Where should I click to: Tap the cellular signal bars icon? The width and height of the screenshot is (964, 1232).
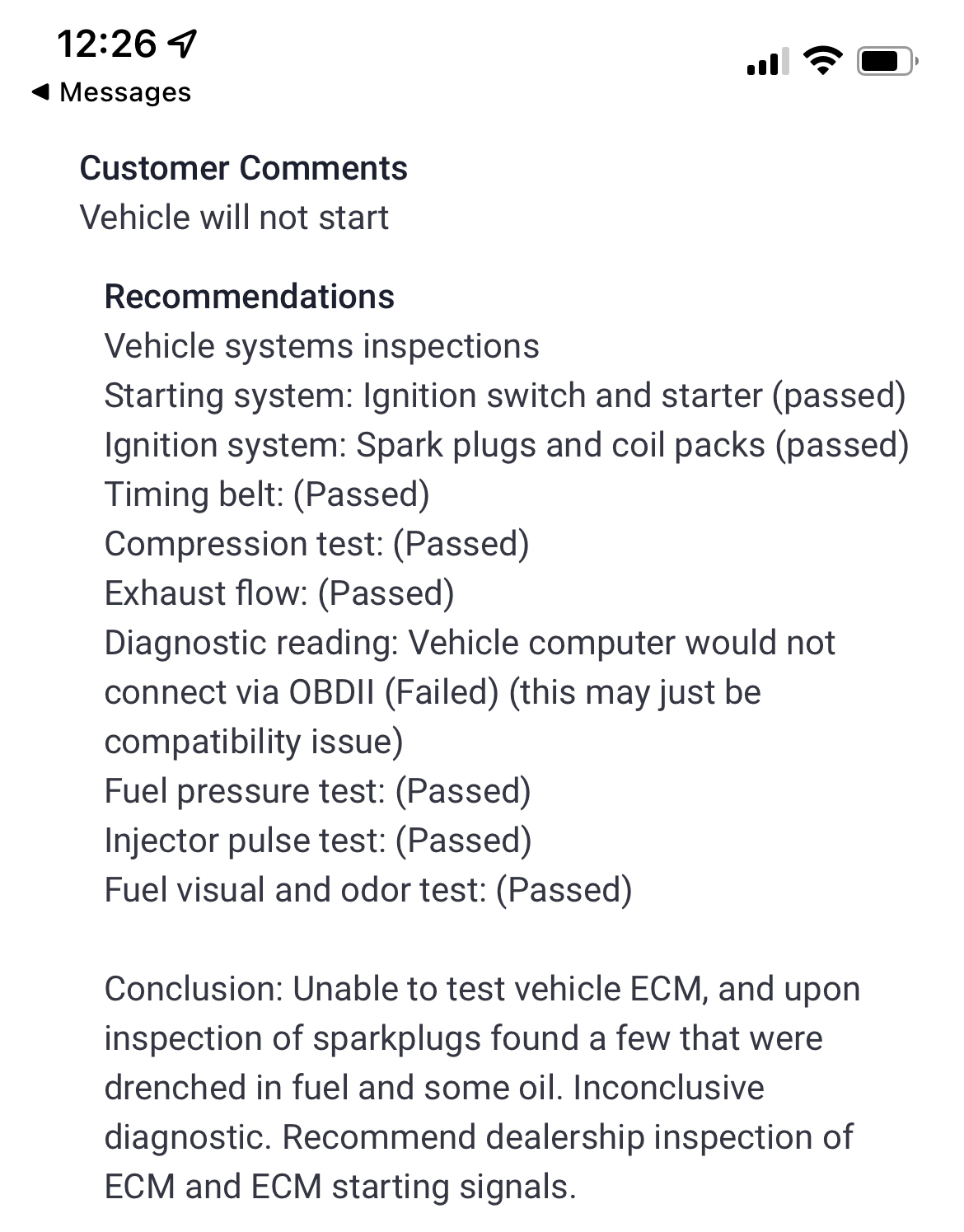[767, 62]
